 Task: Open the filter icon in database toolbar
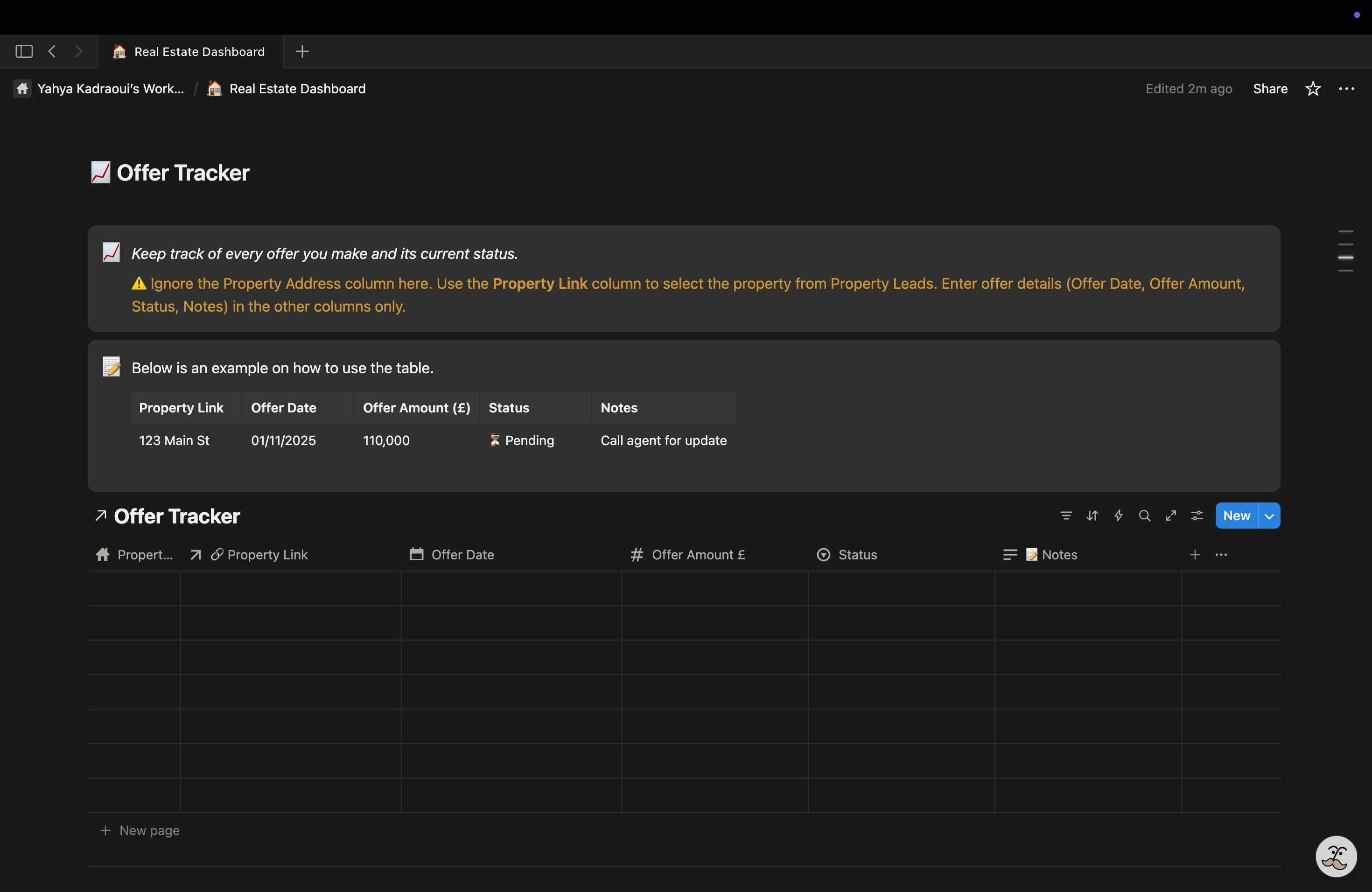(1066, 516)
